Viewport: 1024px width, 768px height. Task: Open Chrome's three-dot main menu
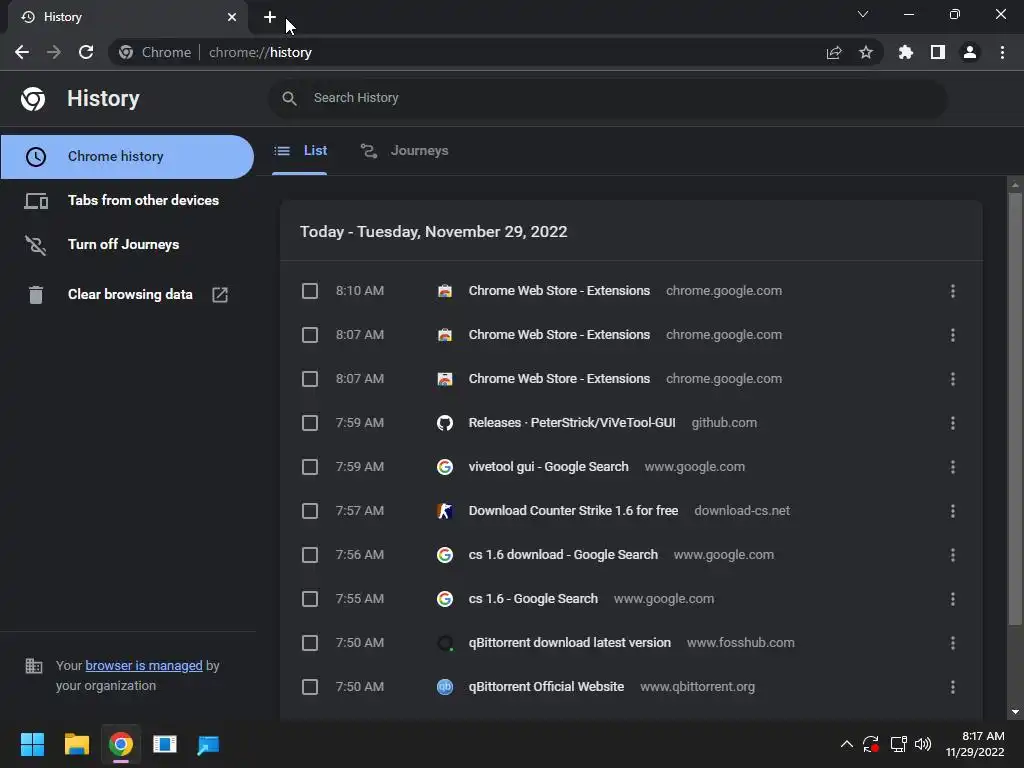(1002, 52)
